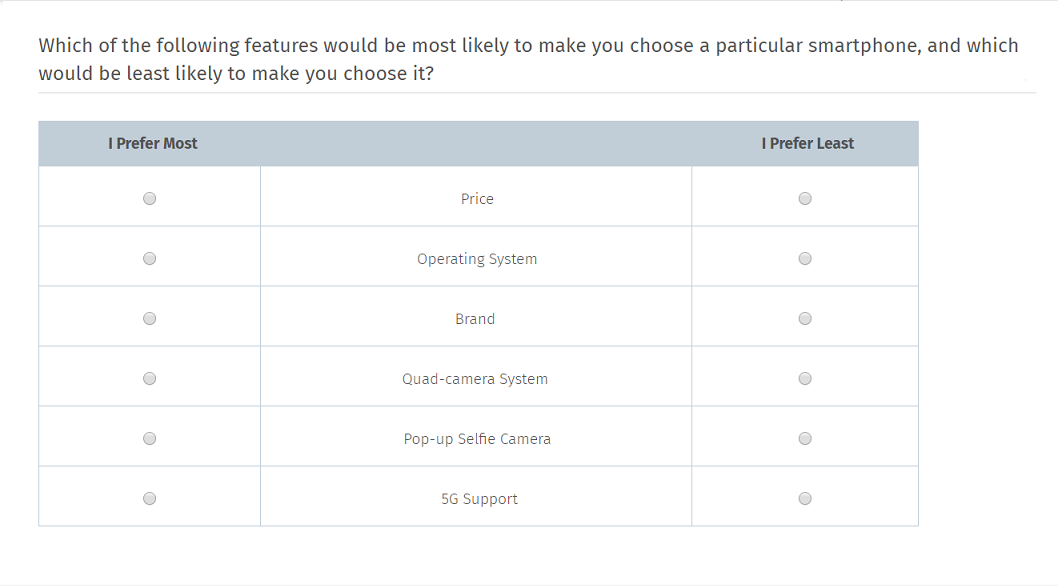The image size is (1058, 588).
Task: Set Pop-up Selfie Camera as least preferred
Action: [x=805, y=439]
